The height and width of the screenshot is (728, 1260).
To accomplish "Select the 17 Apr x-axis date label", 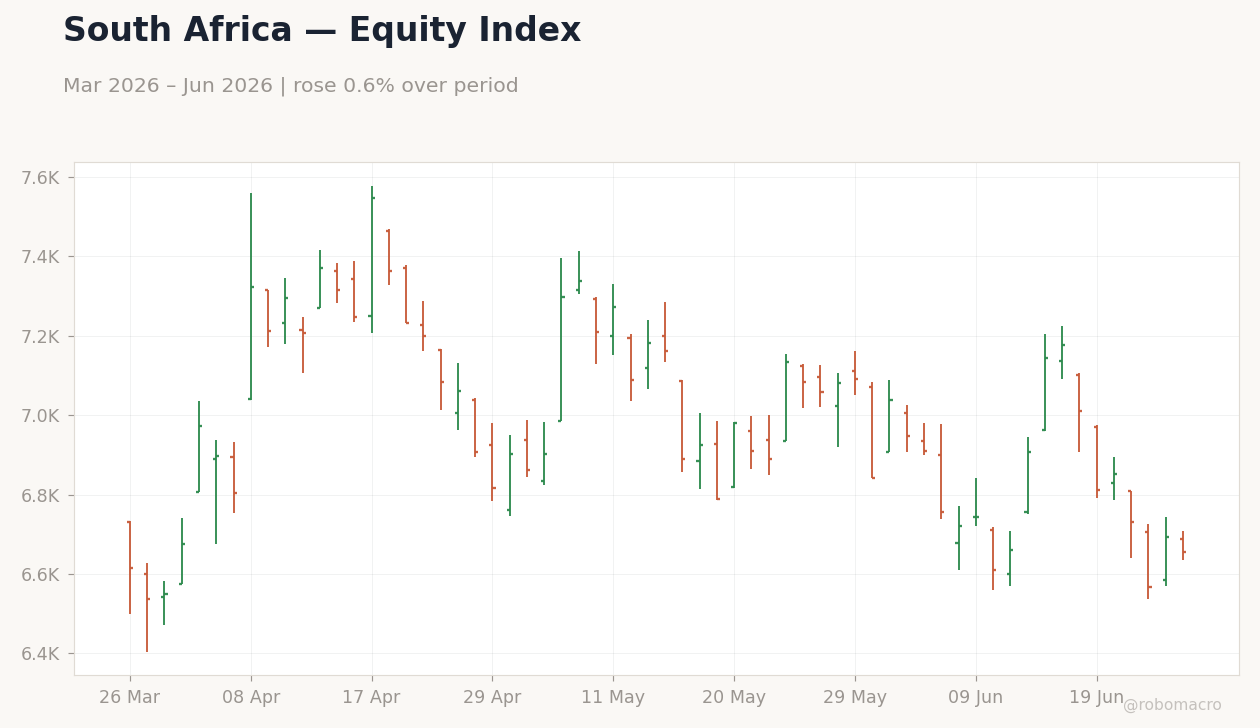I will click(x=371, y=698).
